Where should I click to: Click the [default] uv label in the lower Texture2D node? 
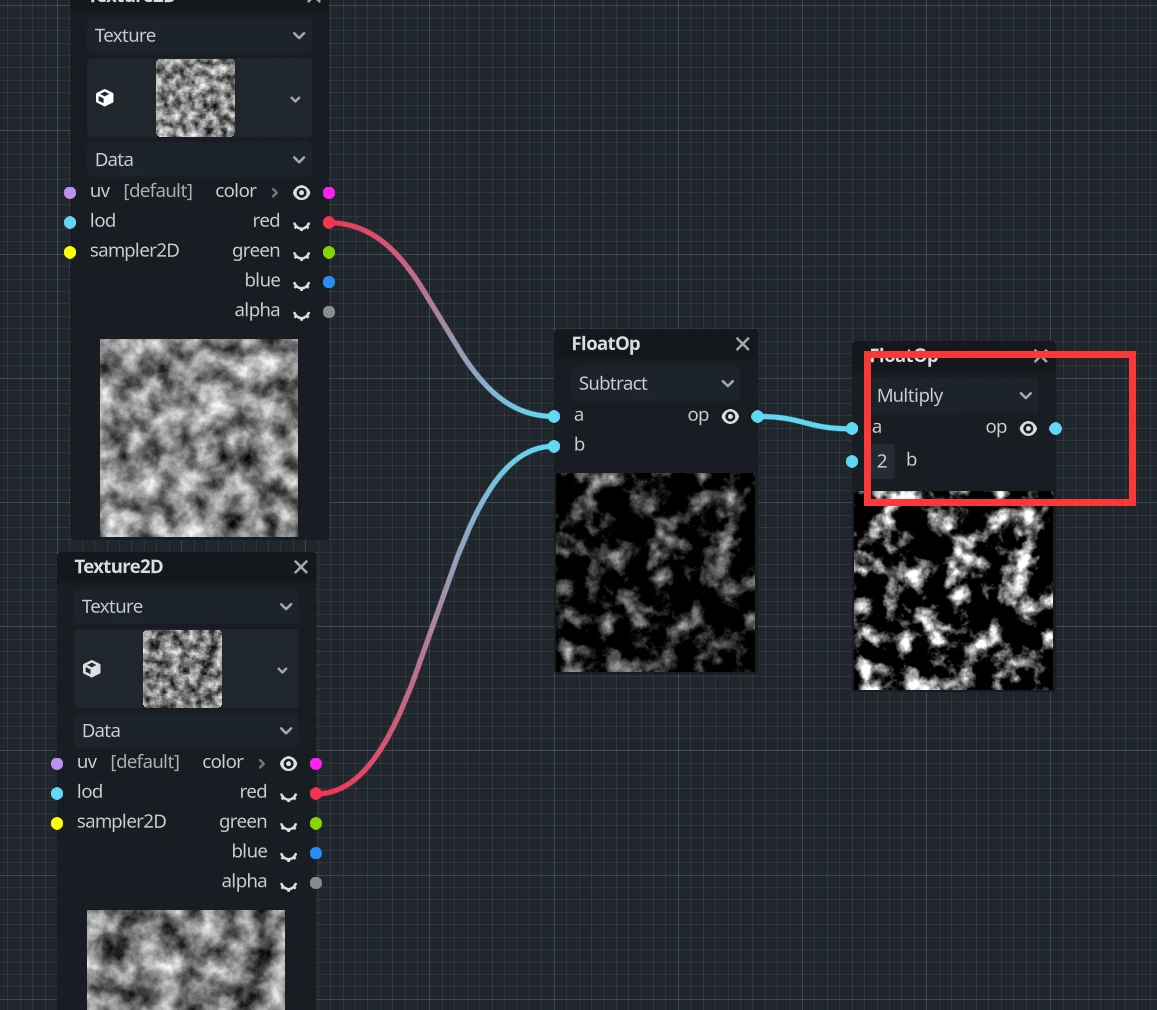[145, 762]
